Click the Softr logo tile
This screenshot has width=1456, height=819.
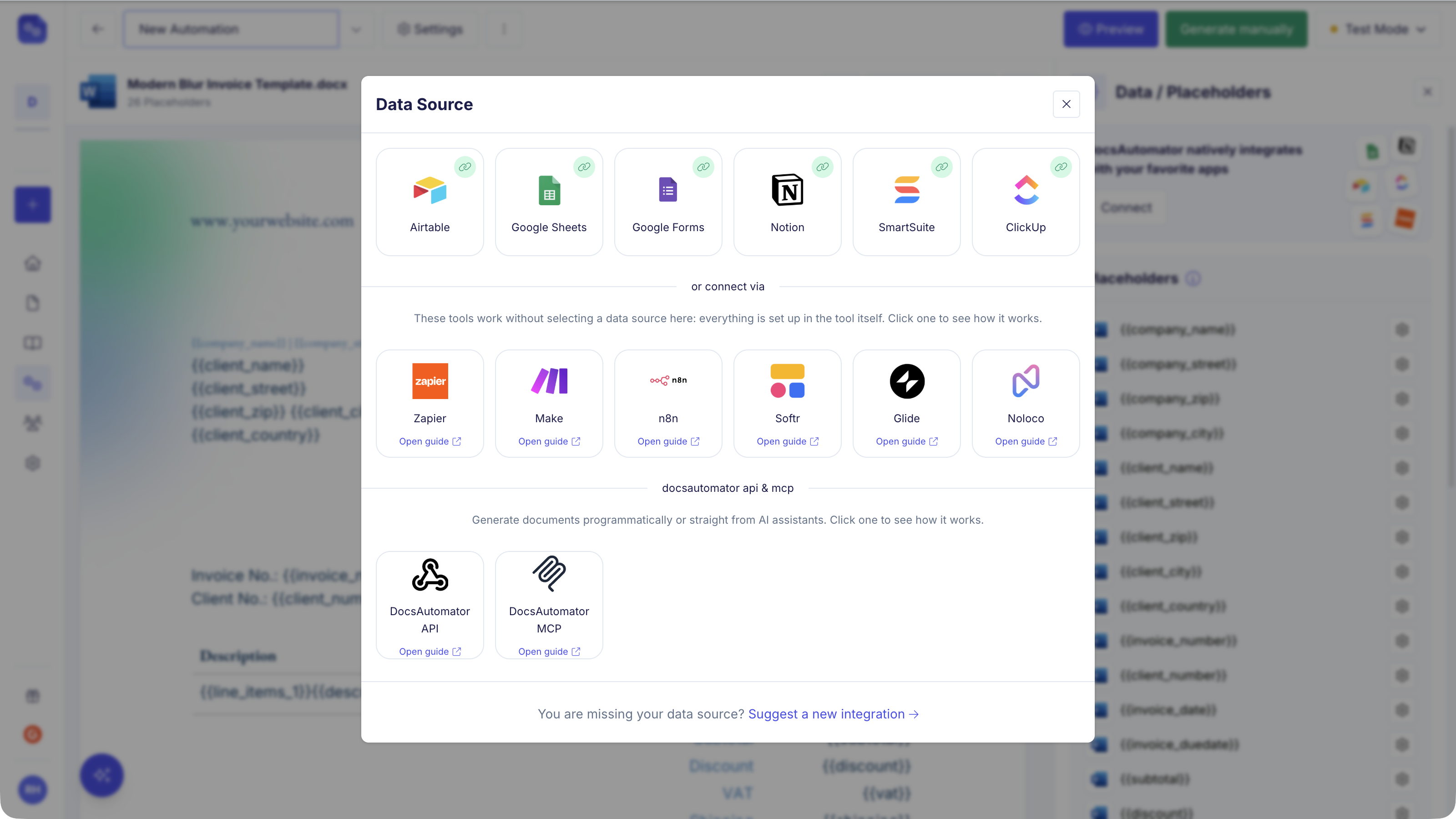point(787,381)
